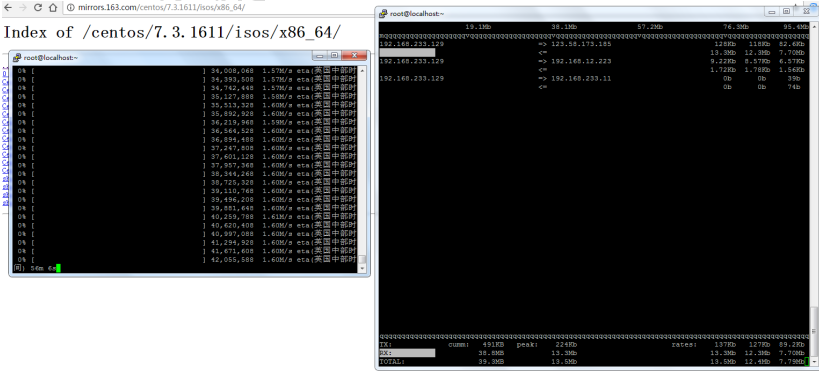The image size is (819, 374).
Task: Open the browser home page icon
Action: (x=53, y=8)
